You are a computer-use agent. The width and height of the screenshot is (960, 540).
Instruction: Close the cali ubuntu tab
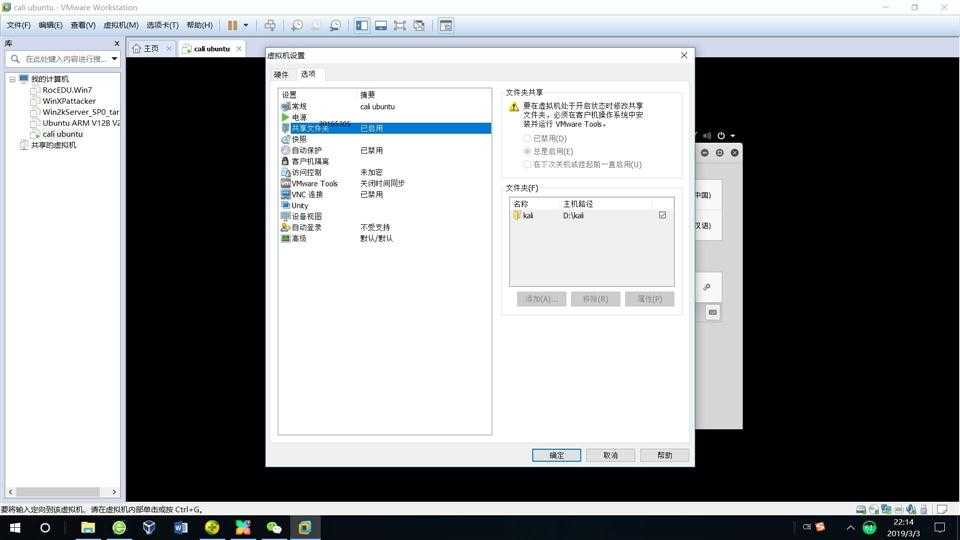pyautogui.click(x=239, y=48)
